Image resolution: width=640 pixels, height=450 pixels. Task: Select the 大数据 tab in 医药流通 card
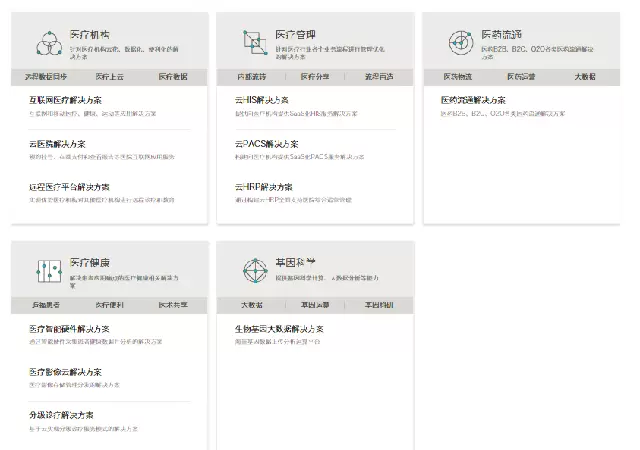(x=584, y=77)
